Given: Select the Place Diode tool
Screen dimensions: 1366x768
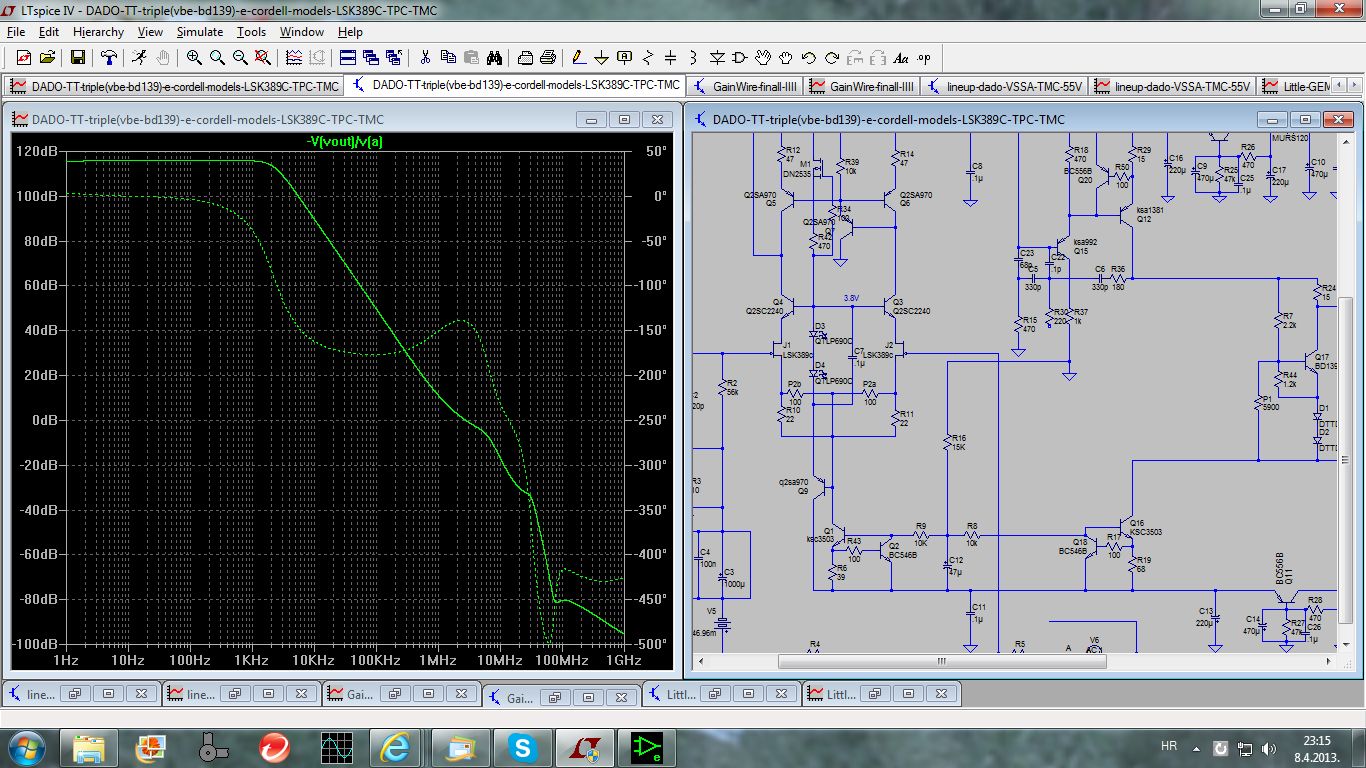Looking at the screenshot, I should pyautogui.click(x=717, y=58).
